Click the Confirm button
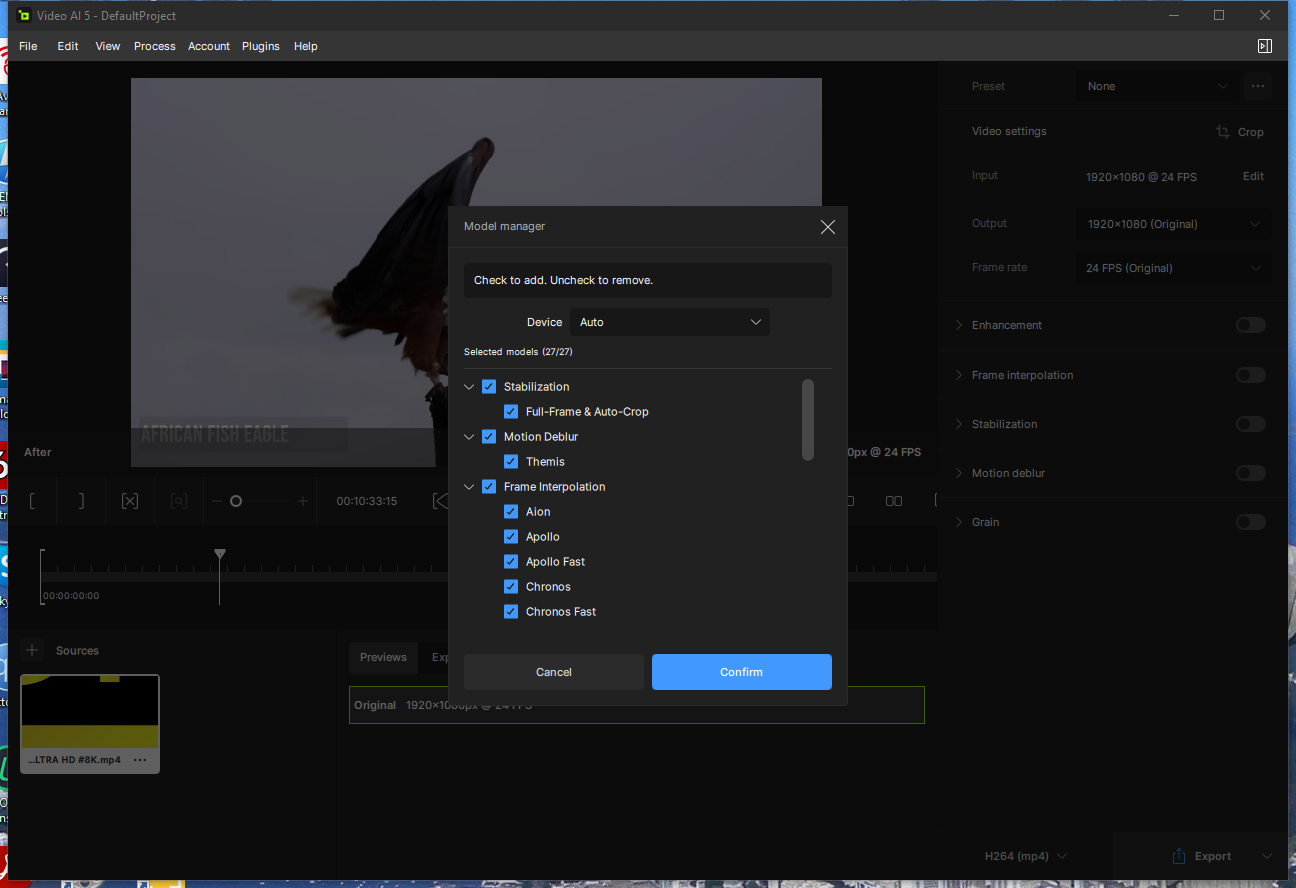The height and width of the screenshot is (888, 1296). click(742, 672)
